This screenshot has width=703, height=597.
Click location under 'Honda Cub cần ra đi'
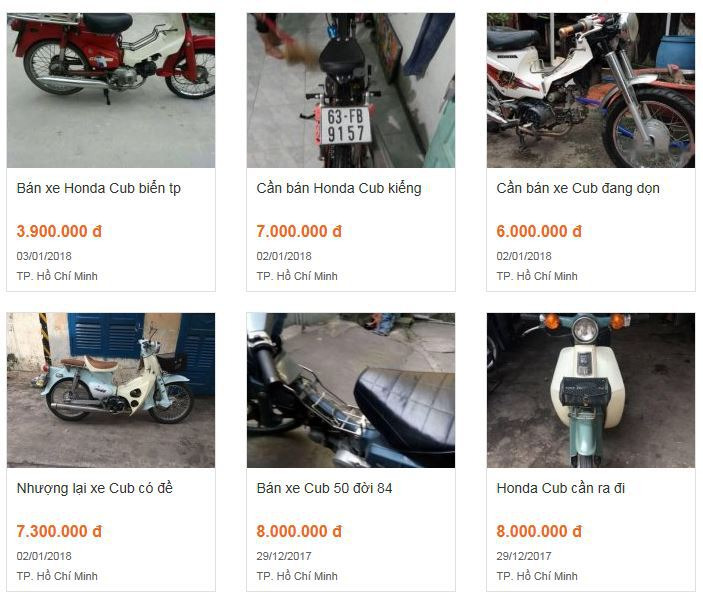point(537,576)
